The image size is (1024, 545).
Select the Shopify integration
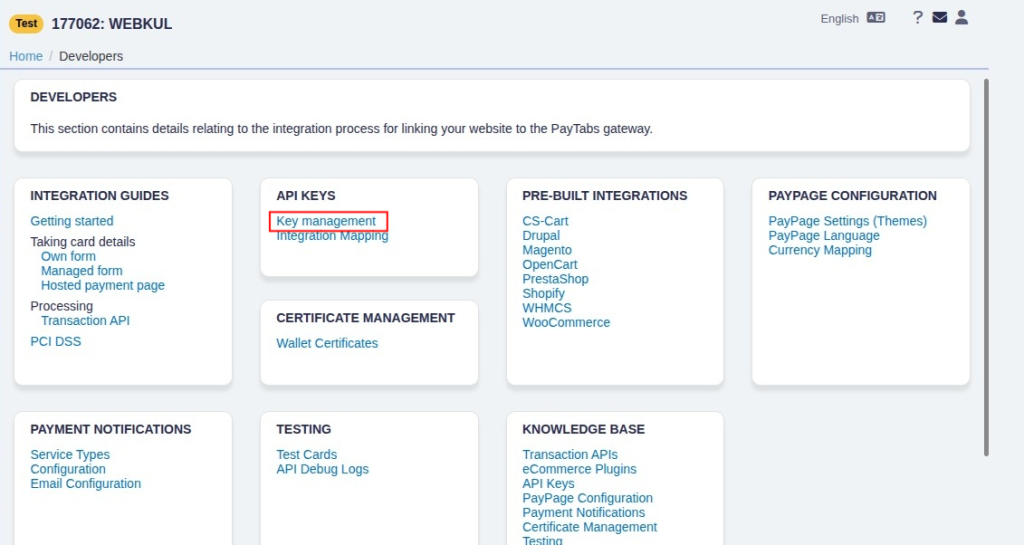point(543,294)
